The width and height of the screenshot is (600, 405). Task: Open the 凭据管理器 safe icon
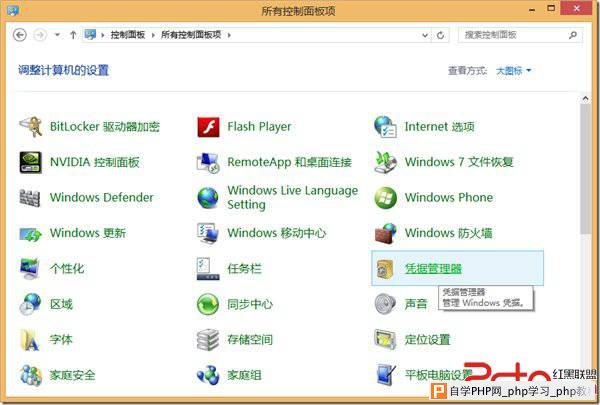tap(385, 269)
